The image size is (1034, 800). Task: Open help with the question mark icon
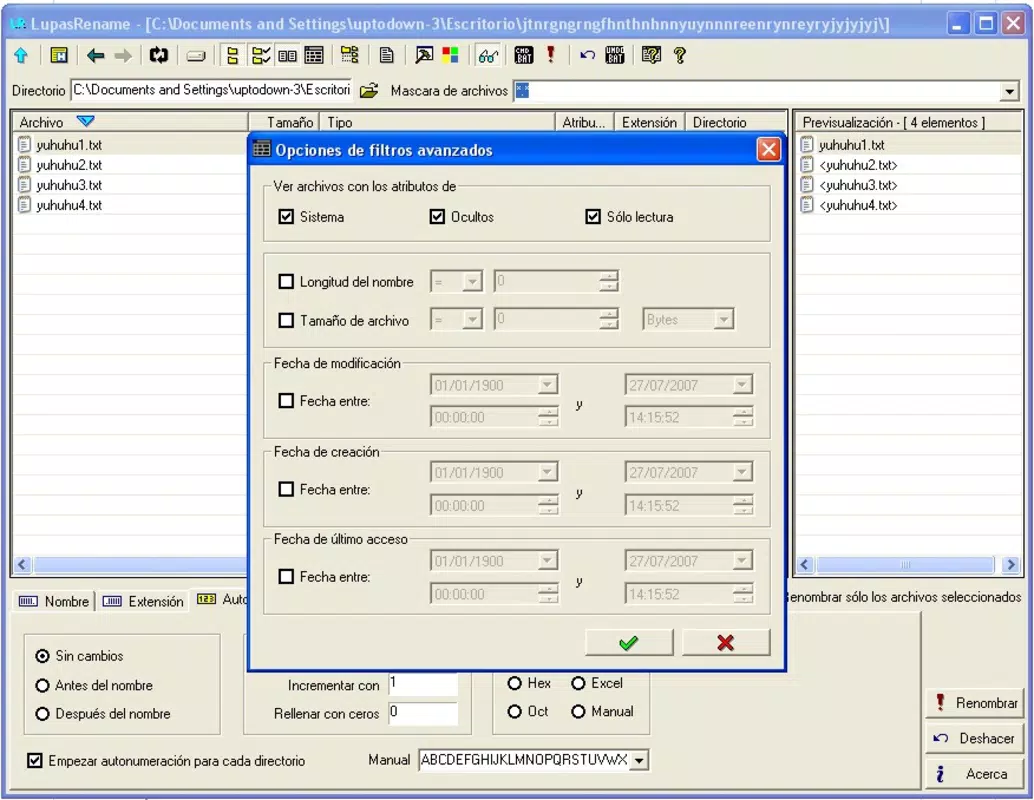pyautogui.click(x=680, y=55)
